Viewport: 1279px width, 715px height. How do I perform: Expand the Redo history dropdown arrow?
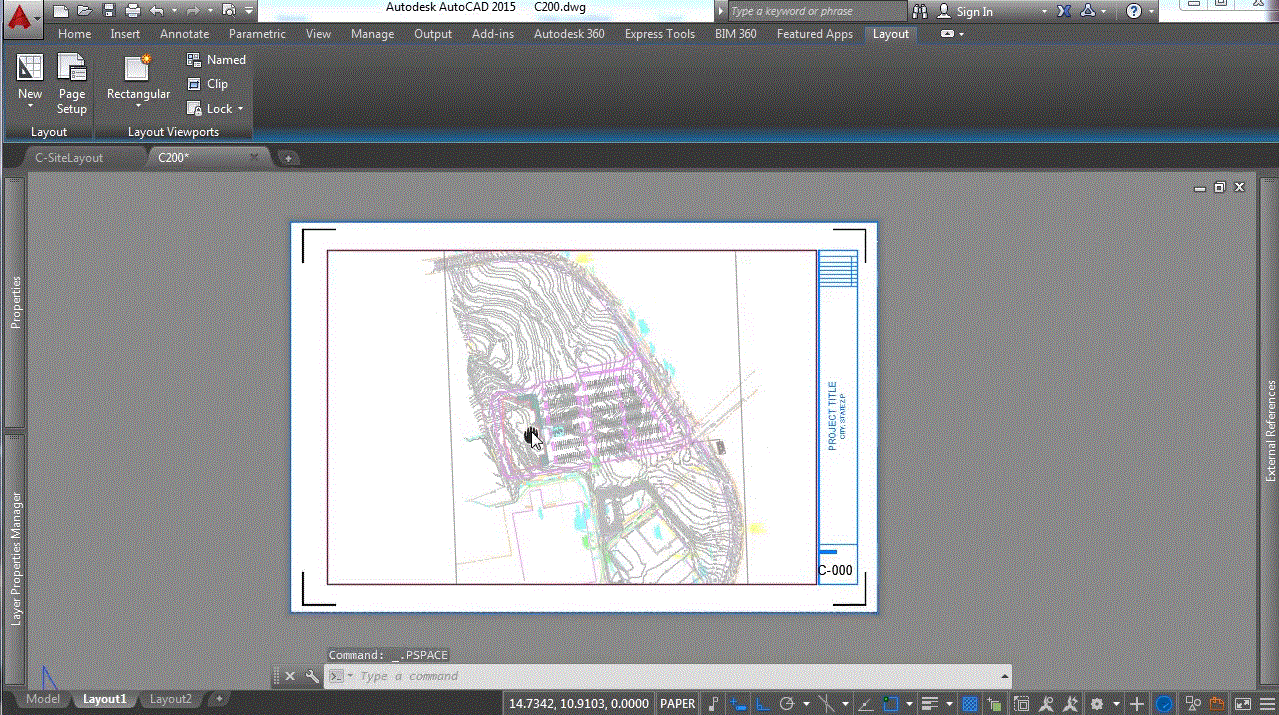point(210,11)
